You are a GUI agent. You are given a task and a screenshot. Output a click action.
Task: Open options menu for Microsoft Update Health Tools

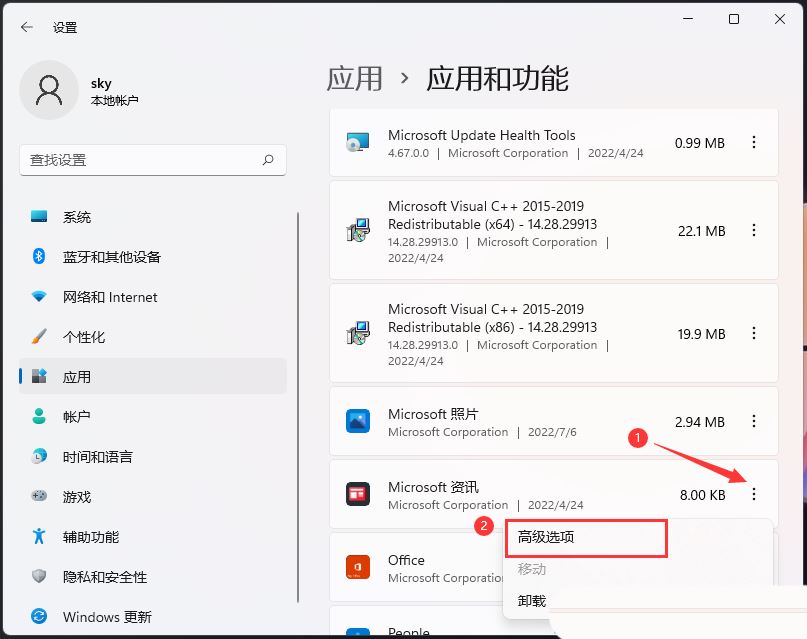[x=753, y=142]
